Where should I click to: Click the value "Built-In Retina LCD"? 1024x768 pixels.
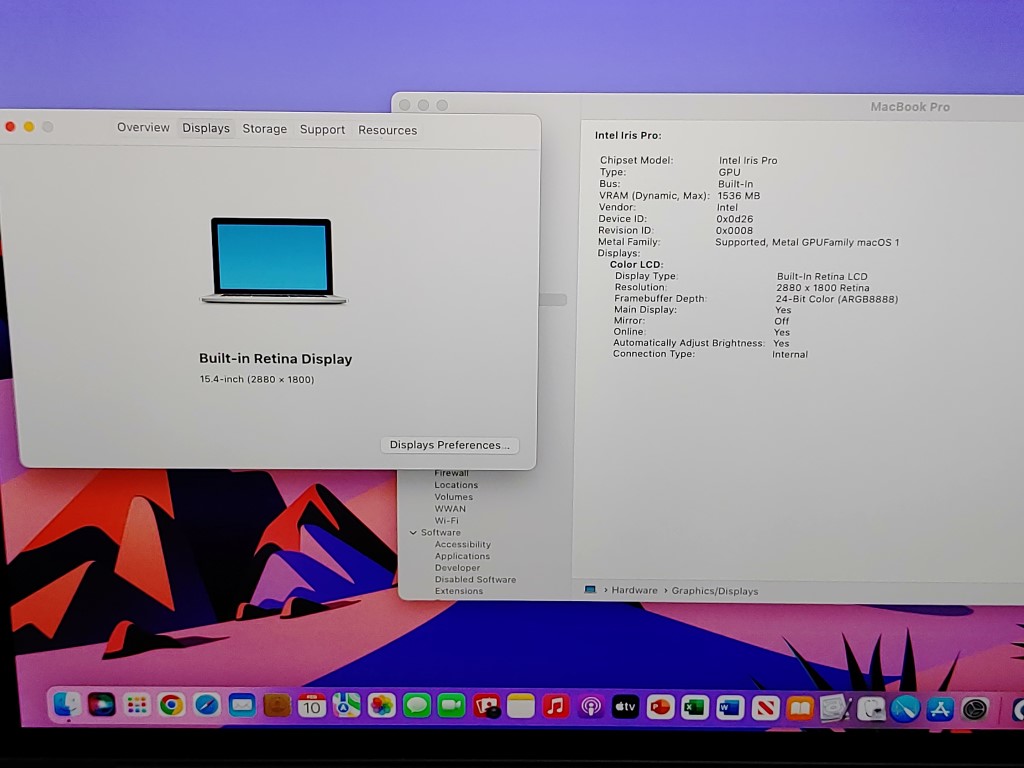pos(822,276)
